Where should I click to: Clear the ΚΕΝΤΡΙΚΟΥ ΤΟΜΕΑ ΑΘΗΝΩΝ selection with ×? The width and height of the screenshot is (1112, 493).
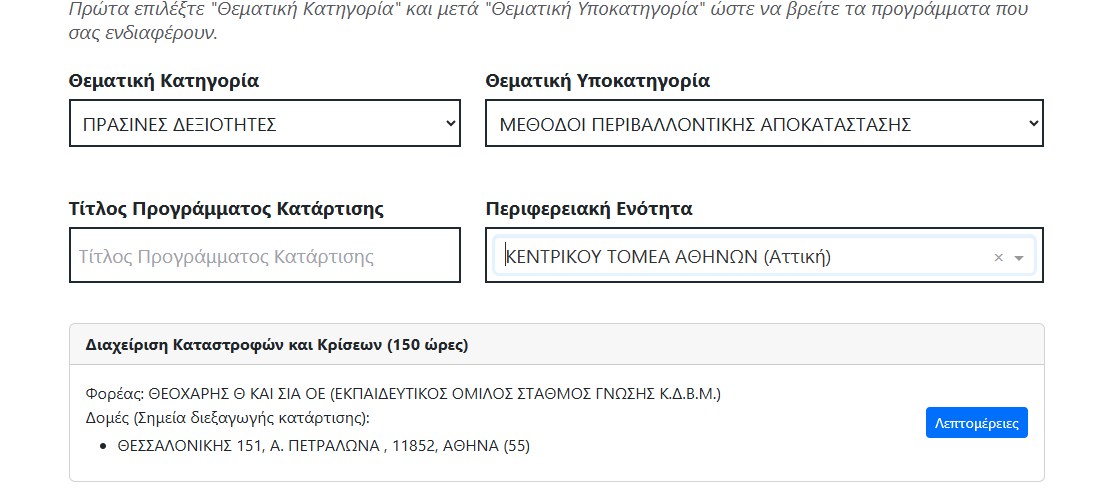pos(999,257)
